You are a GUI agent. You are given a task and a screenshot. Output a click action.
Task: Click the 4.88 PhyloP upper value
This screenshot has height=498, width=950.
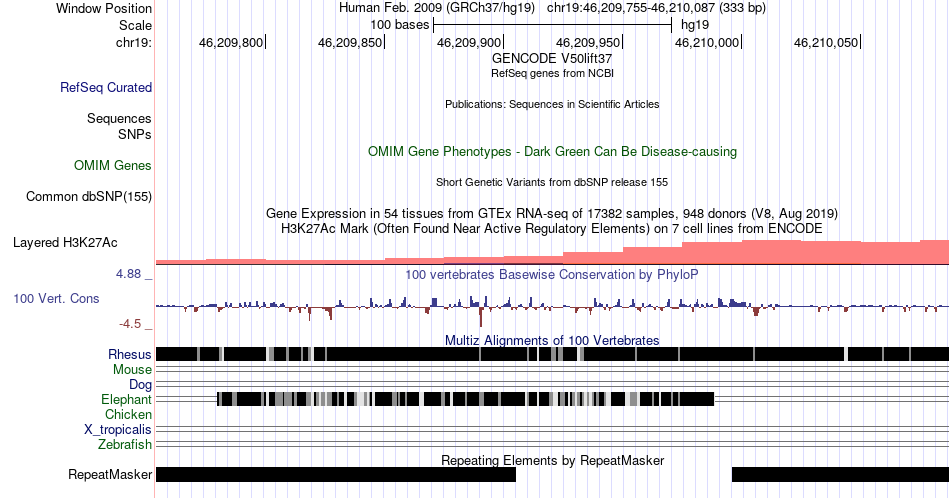click(x=128, y=274)
